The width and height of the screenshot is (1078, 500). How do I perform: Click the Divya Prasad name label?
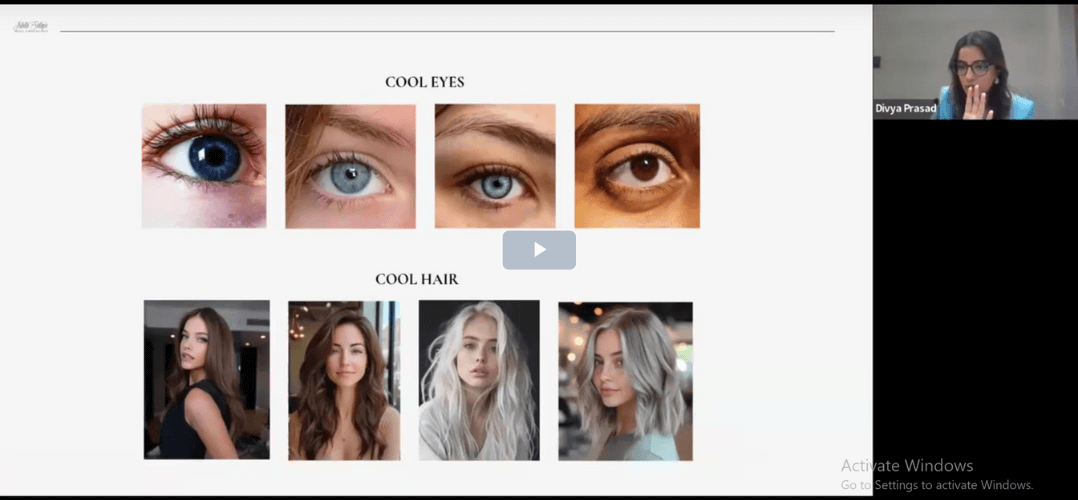[x=905, y=109]
